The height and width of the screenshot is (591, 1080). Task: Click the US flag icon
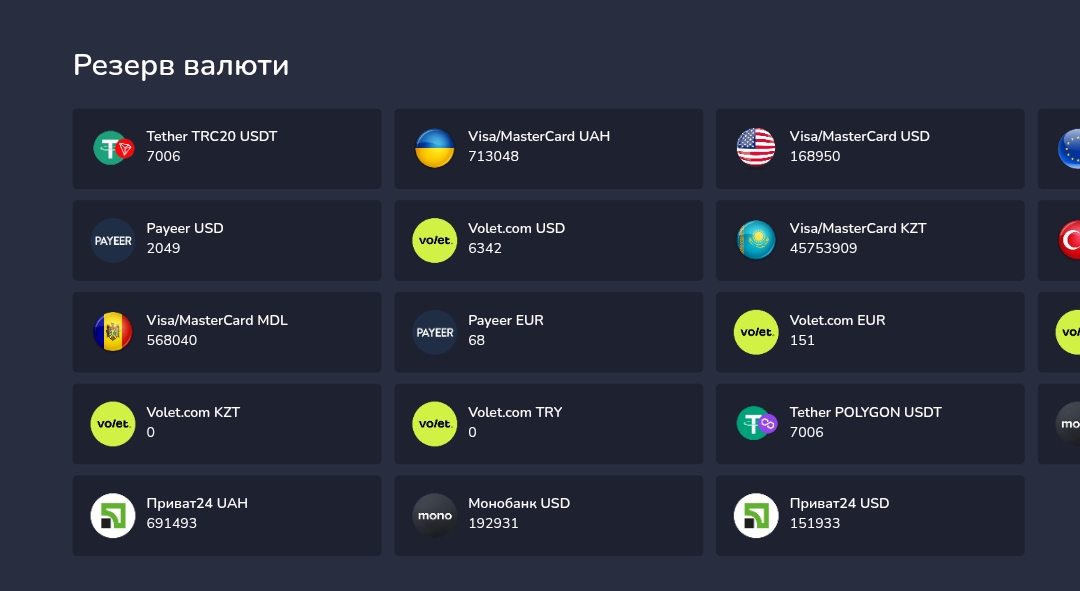point(756,148)
